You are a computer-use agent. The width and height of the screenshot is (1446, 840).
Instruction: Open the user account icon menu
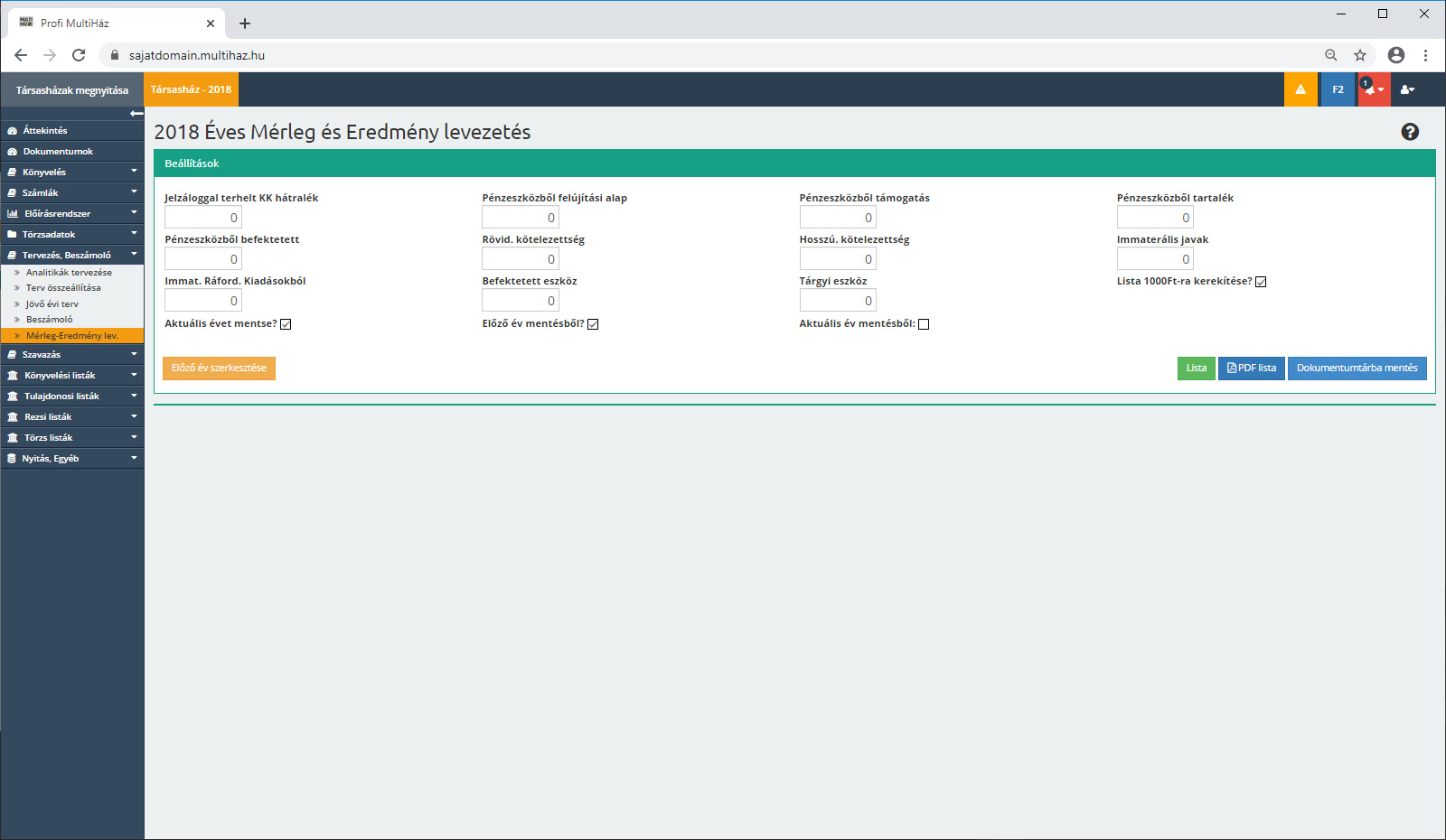tap(1407, 89)
